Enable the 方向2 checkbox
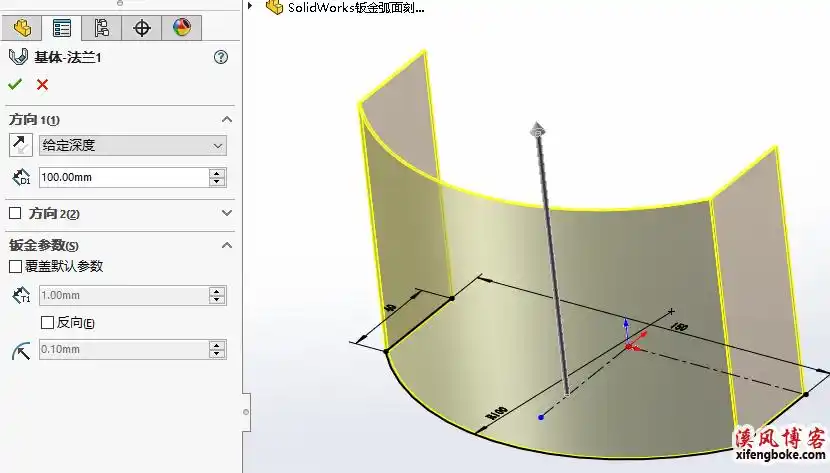The width and height of the screenshot is (830, 473). 15,213
